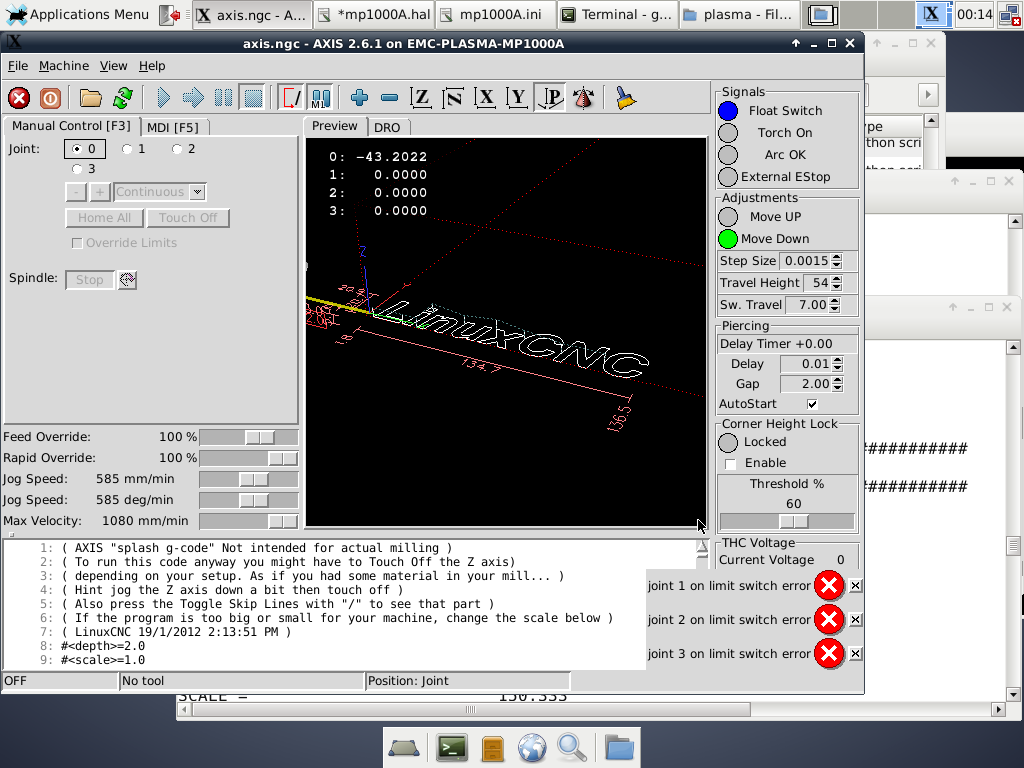Open web browser globe in dock
Image resolution: width=1024 pixels, height=768 pixels.
pos(532,748)
